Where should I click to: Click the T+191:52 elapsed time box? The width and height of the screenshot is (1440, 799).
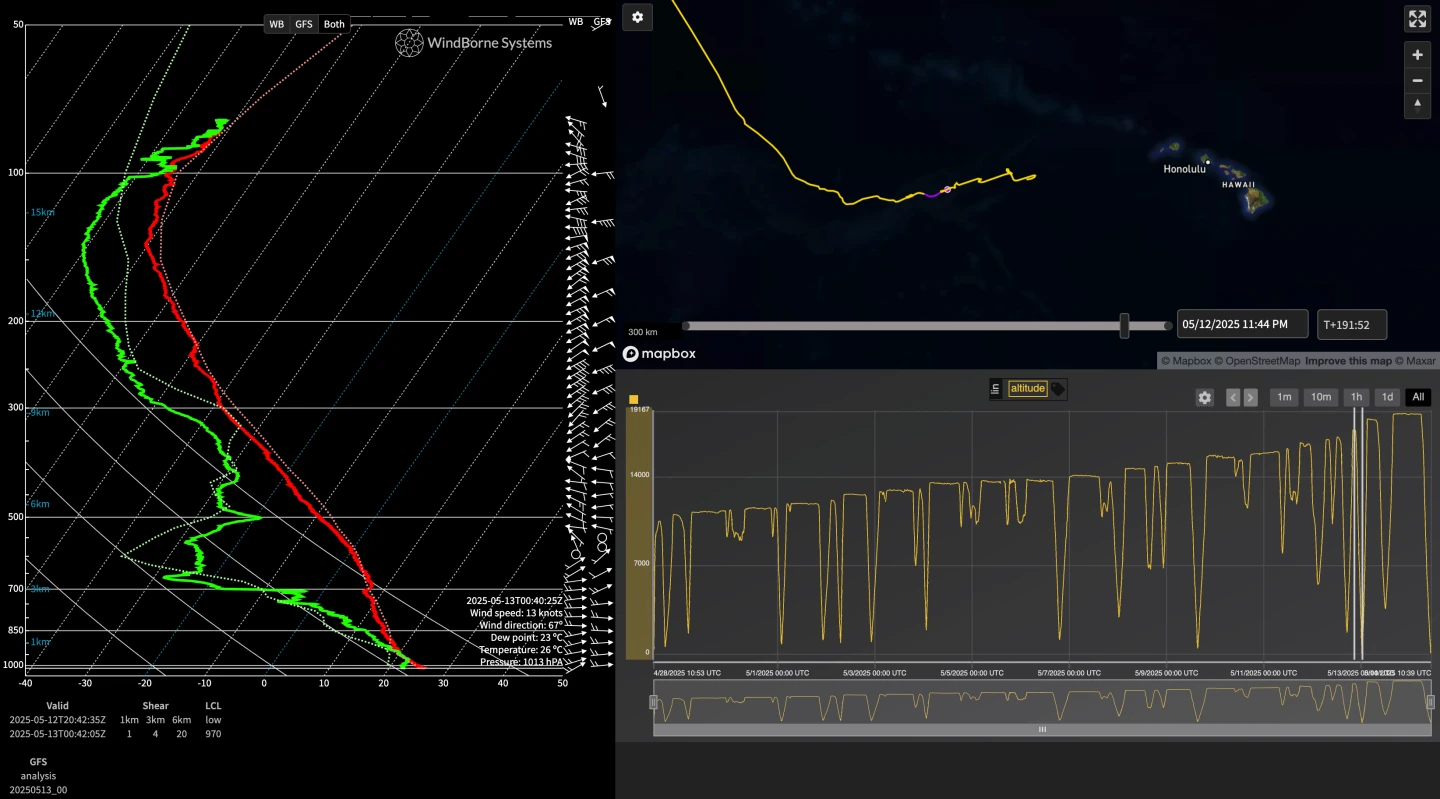[1352, 324]
